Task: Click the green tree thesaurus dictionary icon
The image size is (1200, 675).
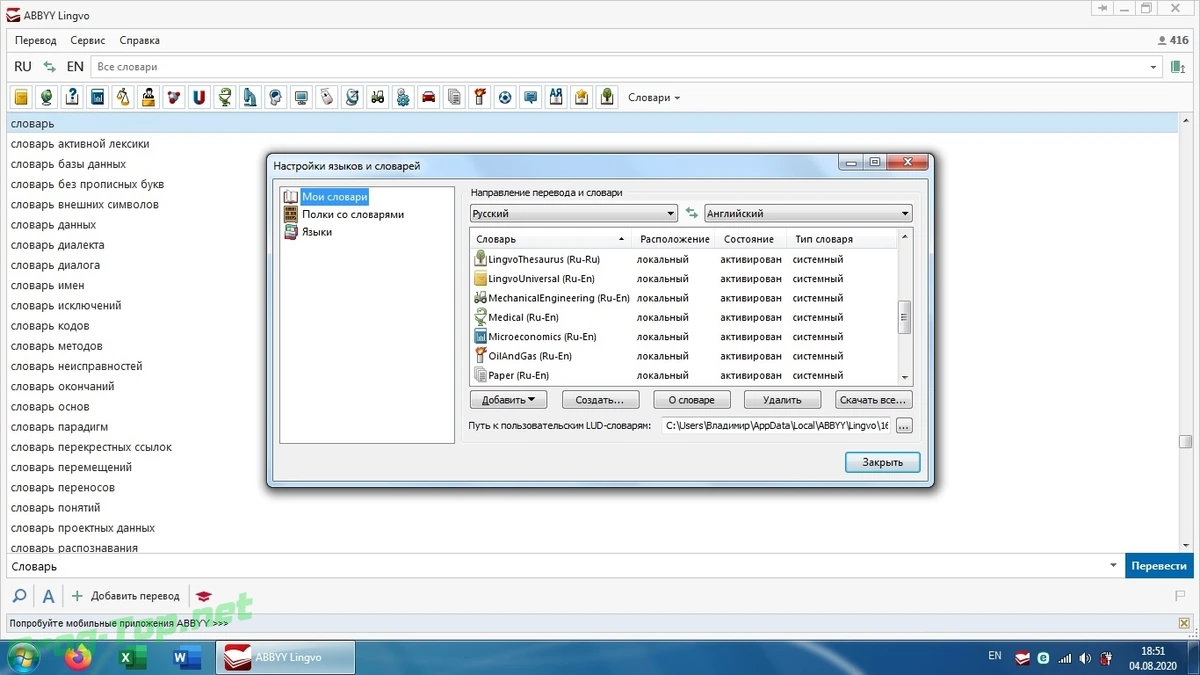Action: (x=607, y=97)
